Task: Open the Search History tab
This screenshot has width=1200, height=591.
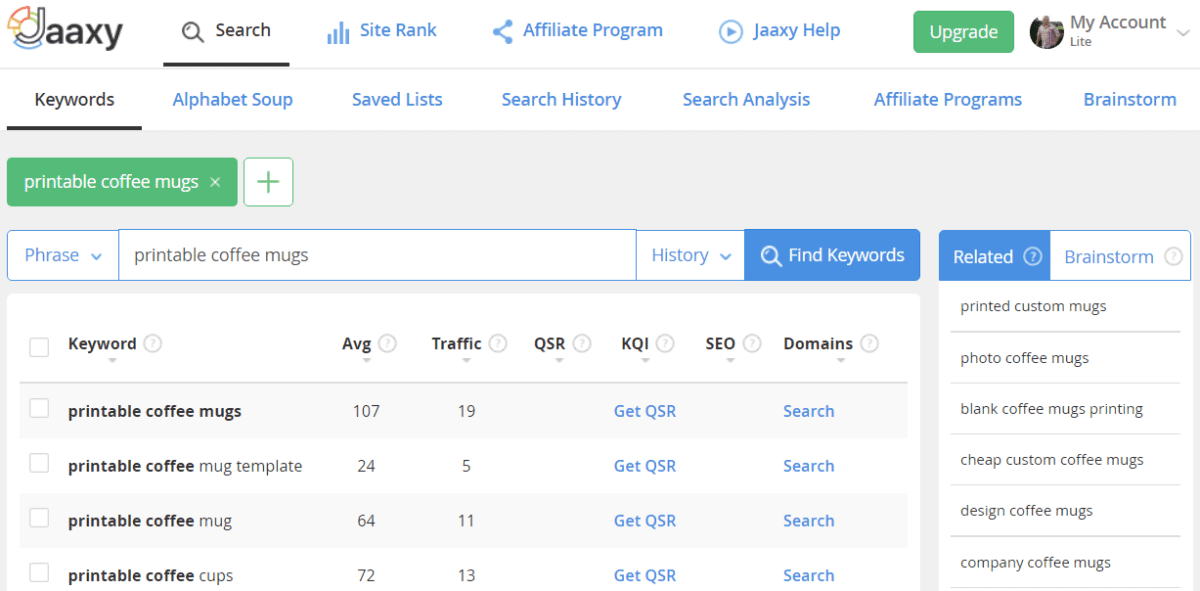Action: click(x=561, y=99)
